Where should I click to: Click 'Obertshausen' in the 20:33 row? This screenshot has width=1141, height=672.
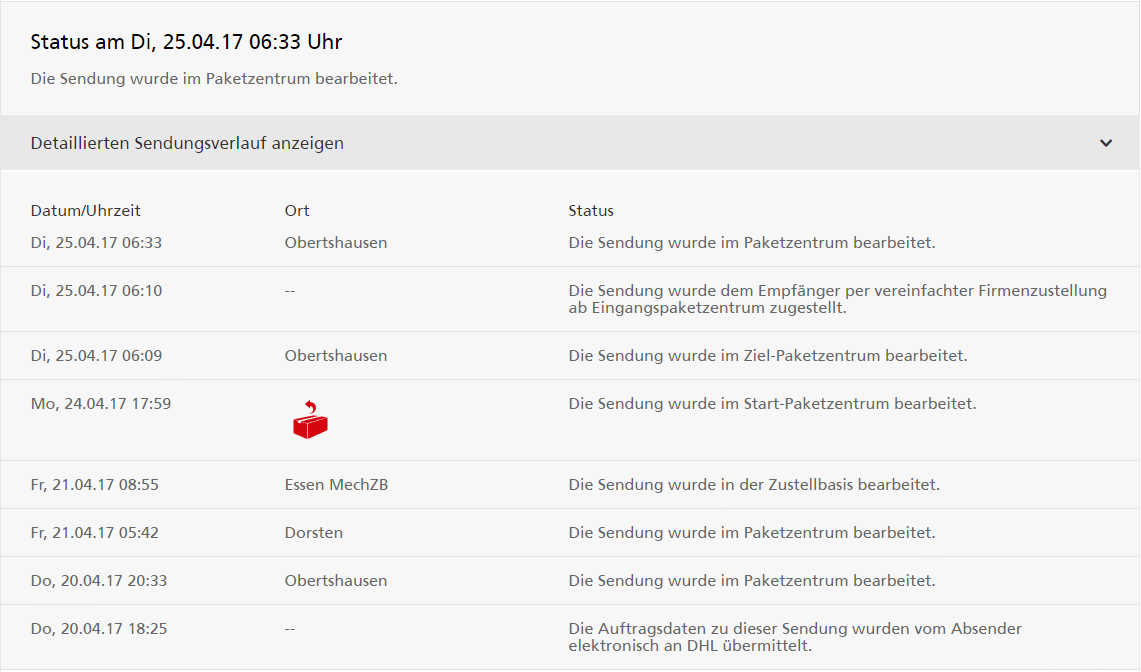coord(335,580)
